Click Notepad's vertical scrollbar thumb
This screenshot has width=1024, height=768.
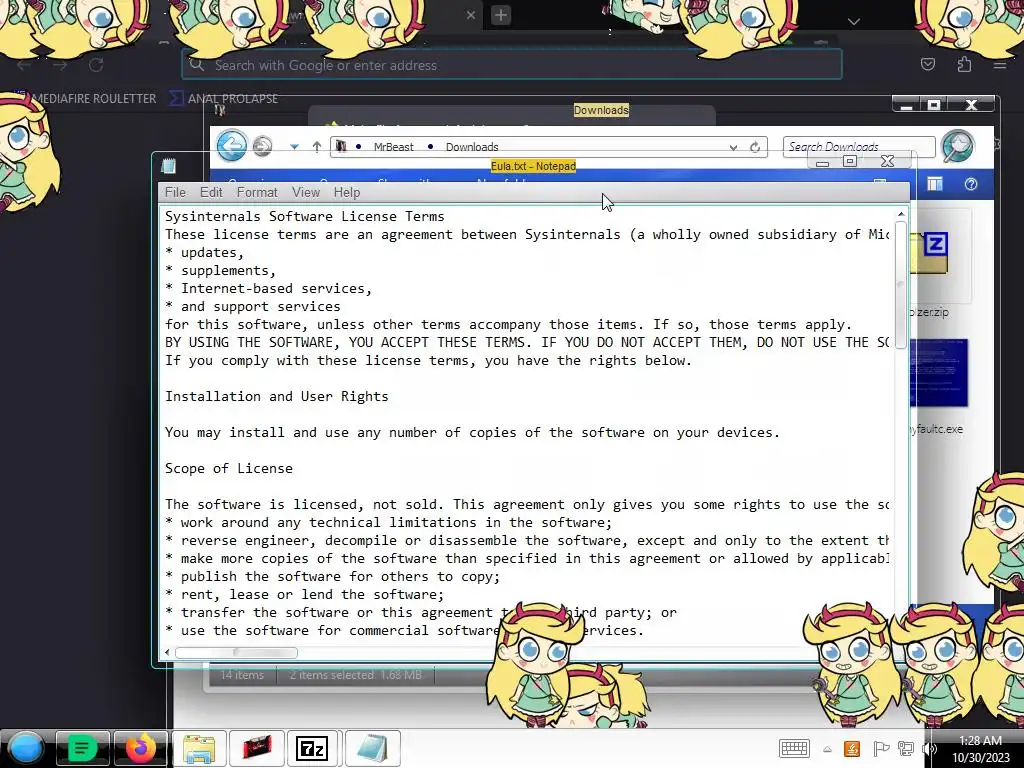point(901,285)
